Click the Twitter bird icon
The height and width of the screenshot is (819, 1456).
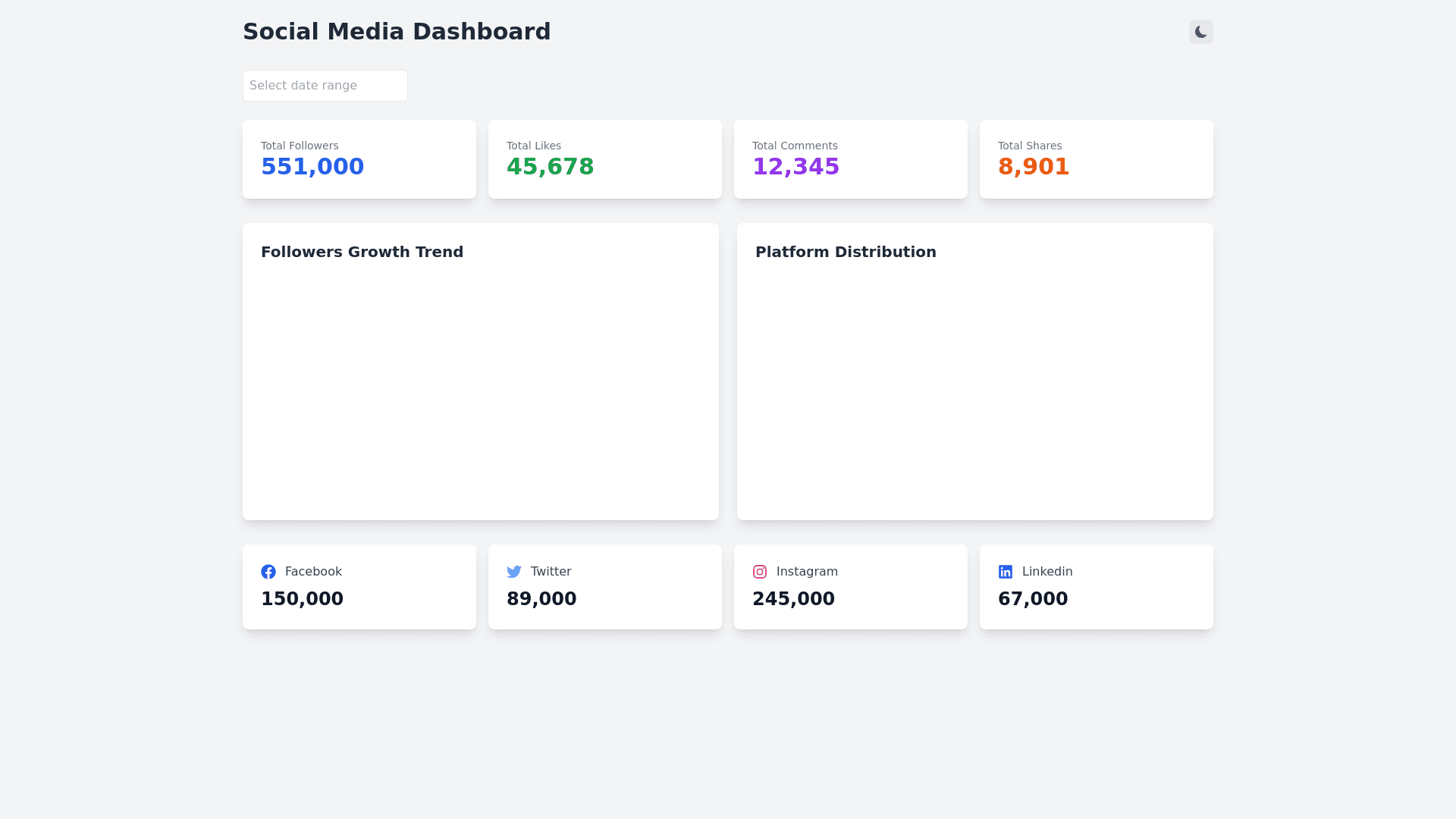[514, 572]
